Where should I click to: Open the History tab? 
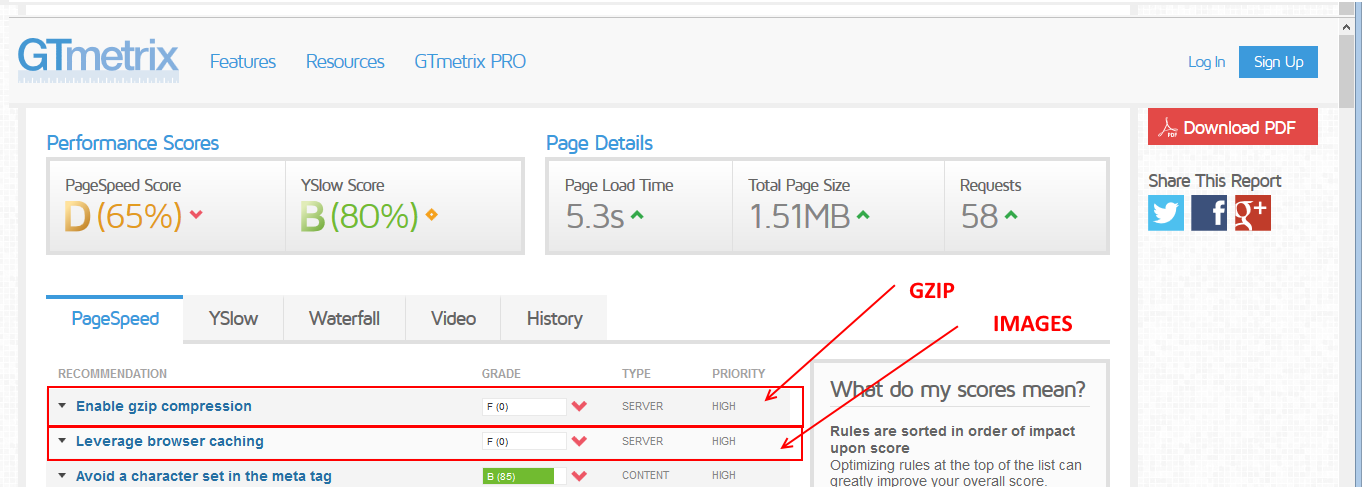click(x=554, y=318)
